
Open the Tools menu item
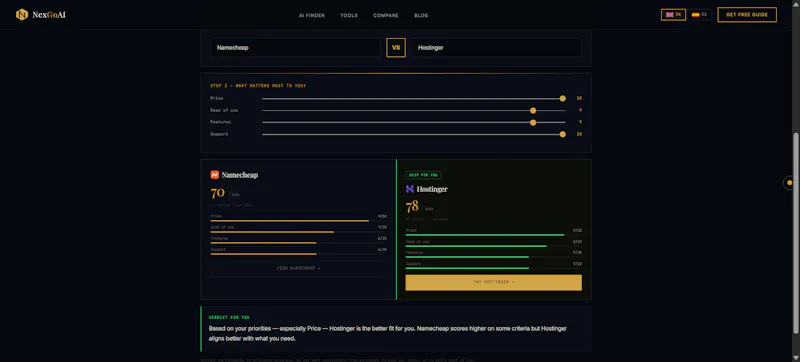[349, 15]
